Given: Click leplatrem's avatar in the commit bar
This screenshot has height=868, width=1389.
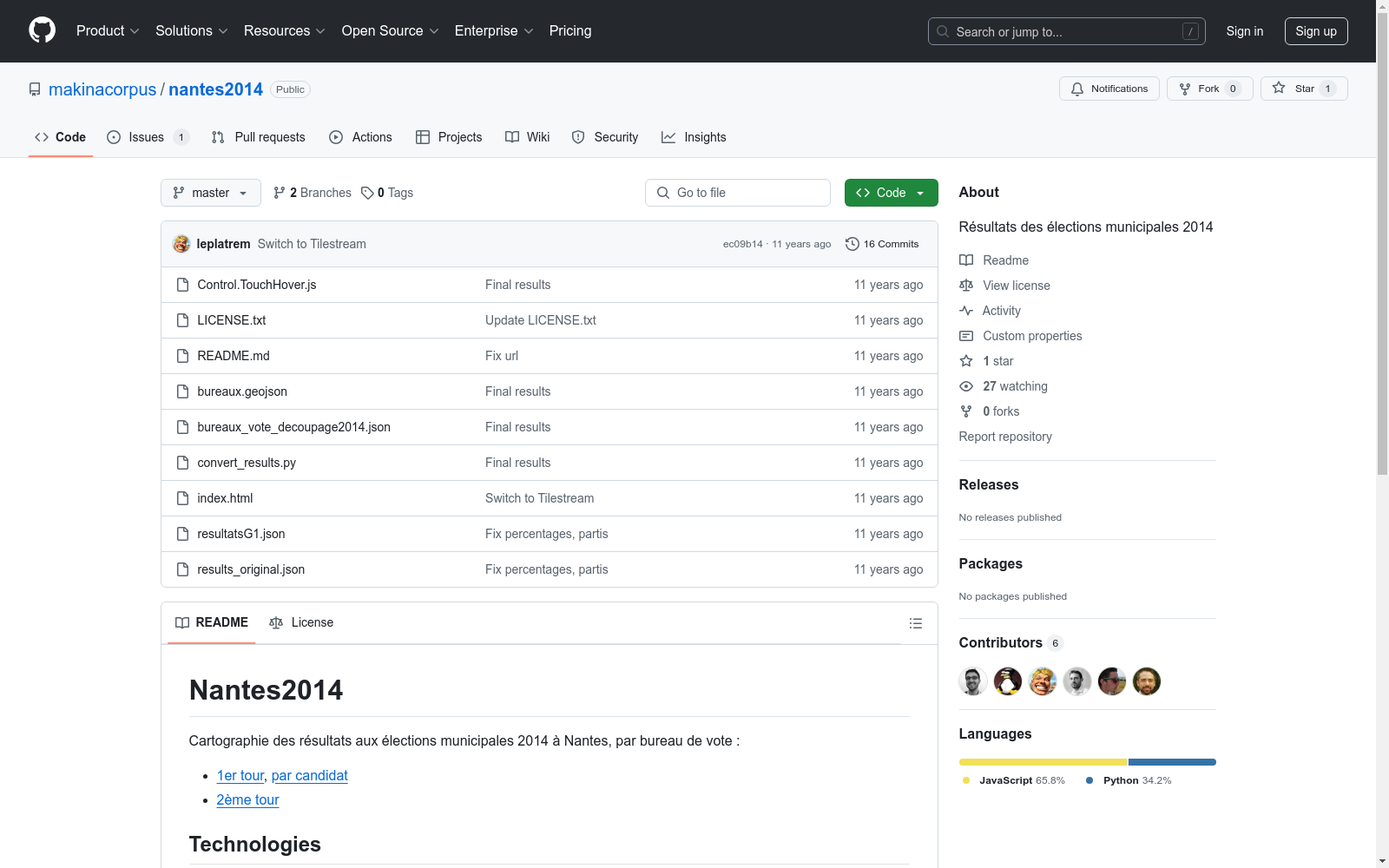Looking at the screenshot, I should coord(181,244).
